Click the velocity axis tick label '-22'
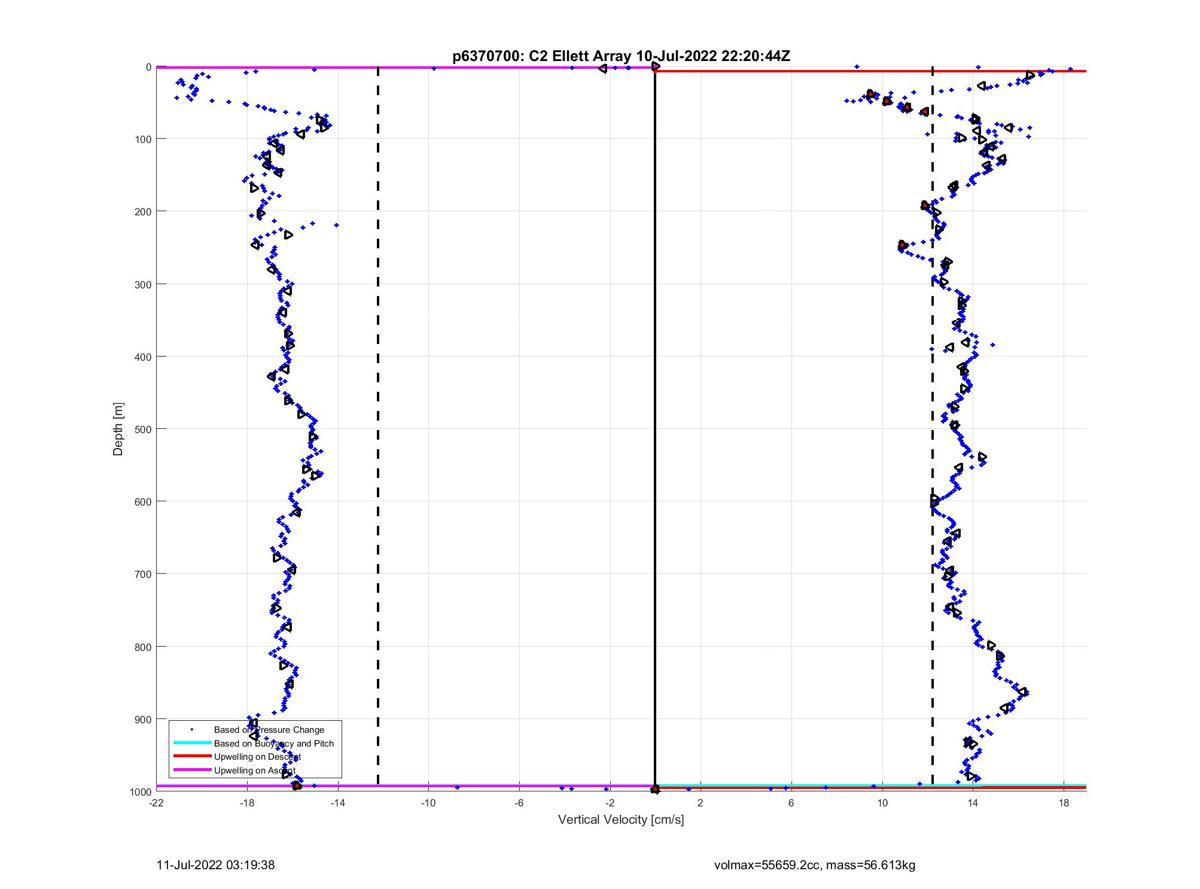The width and height of the screenshot is (1200, 889). 157,802
